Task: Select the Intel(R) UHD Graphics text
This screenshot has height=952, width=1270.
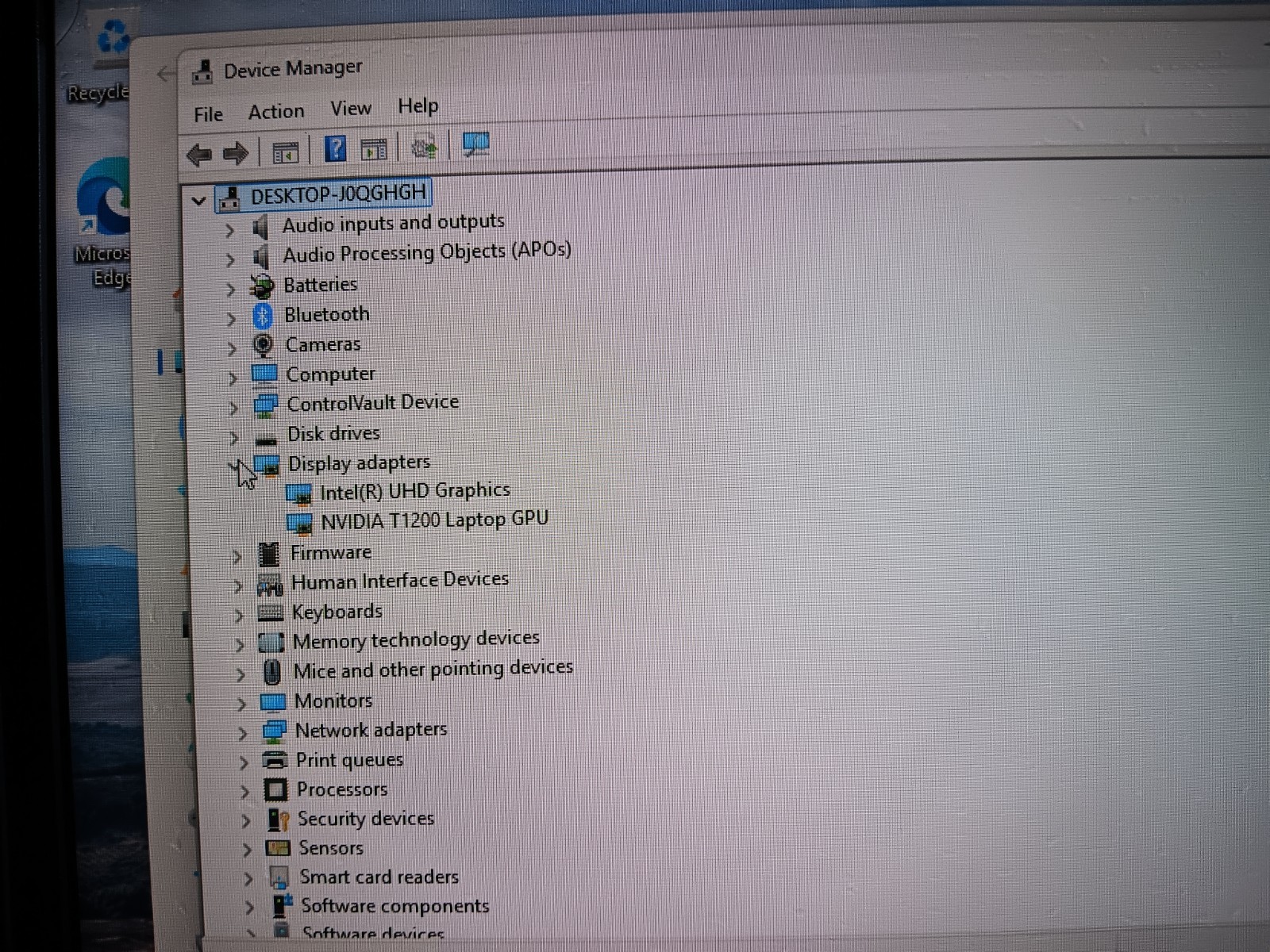Action: click(415, 492)
